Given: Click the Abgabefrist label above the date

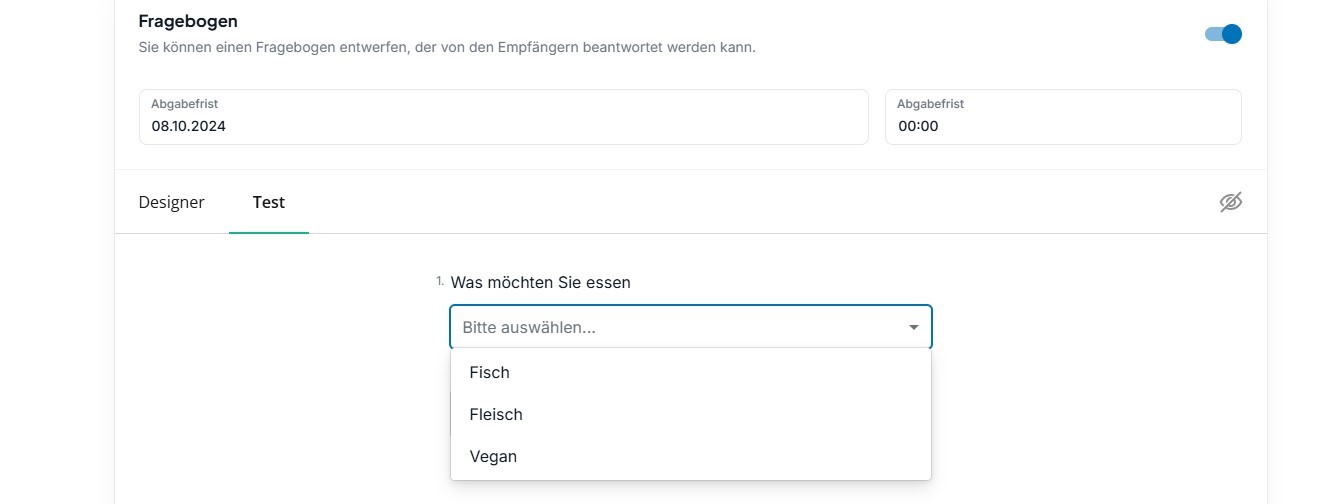Looking at the screenshot, I should click(x=185, y=103).
